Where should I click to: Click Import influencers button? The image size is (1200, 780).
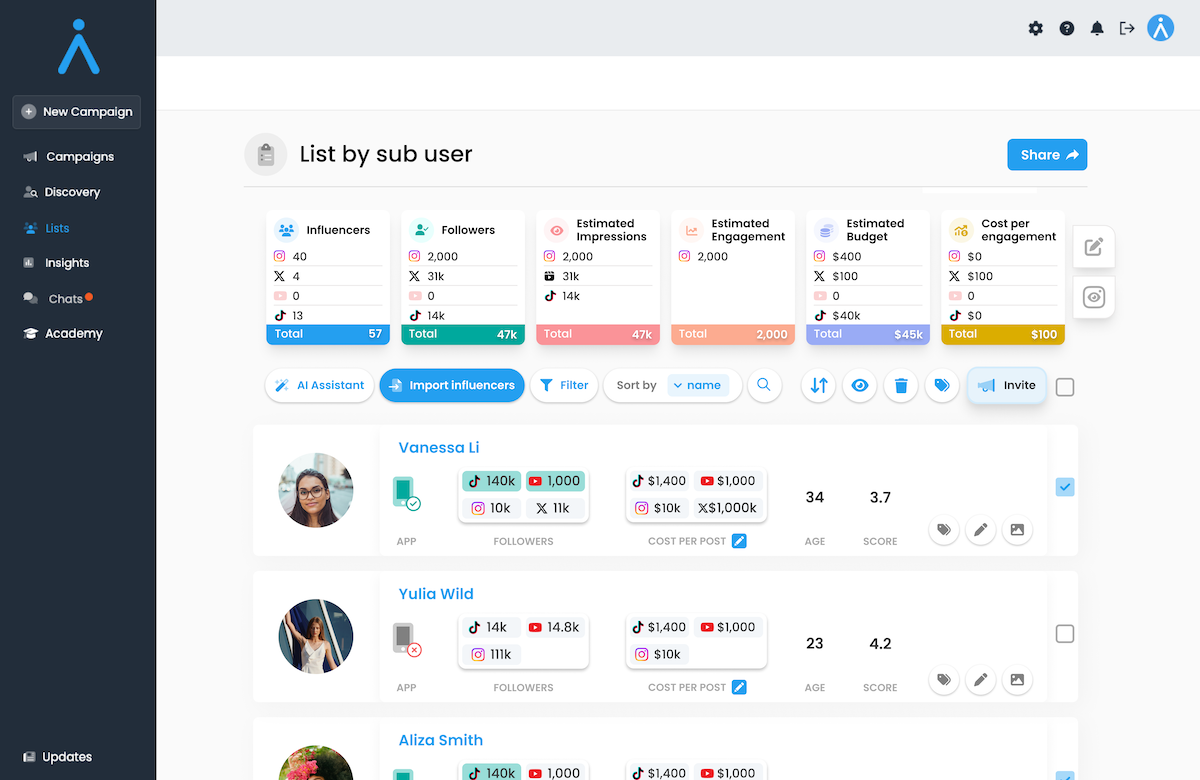pyautogui.click(x=452, y=385)
